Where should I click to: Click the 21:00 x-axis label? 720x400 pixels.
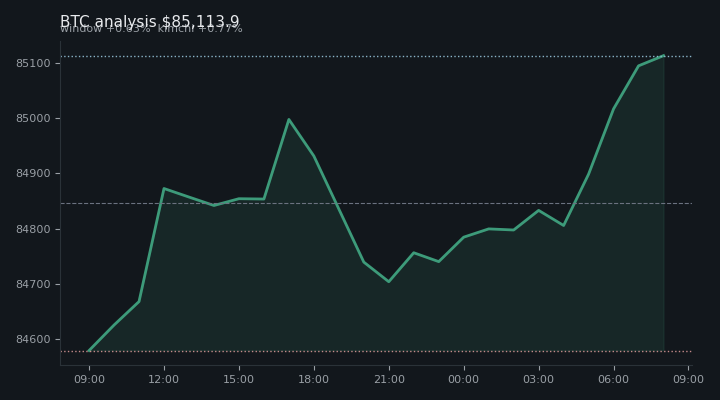point(389,379)
